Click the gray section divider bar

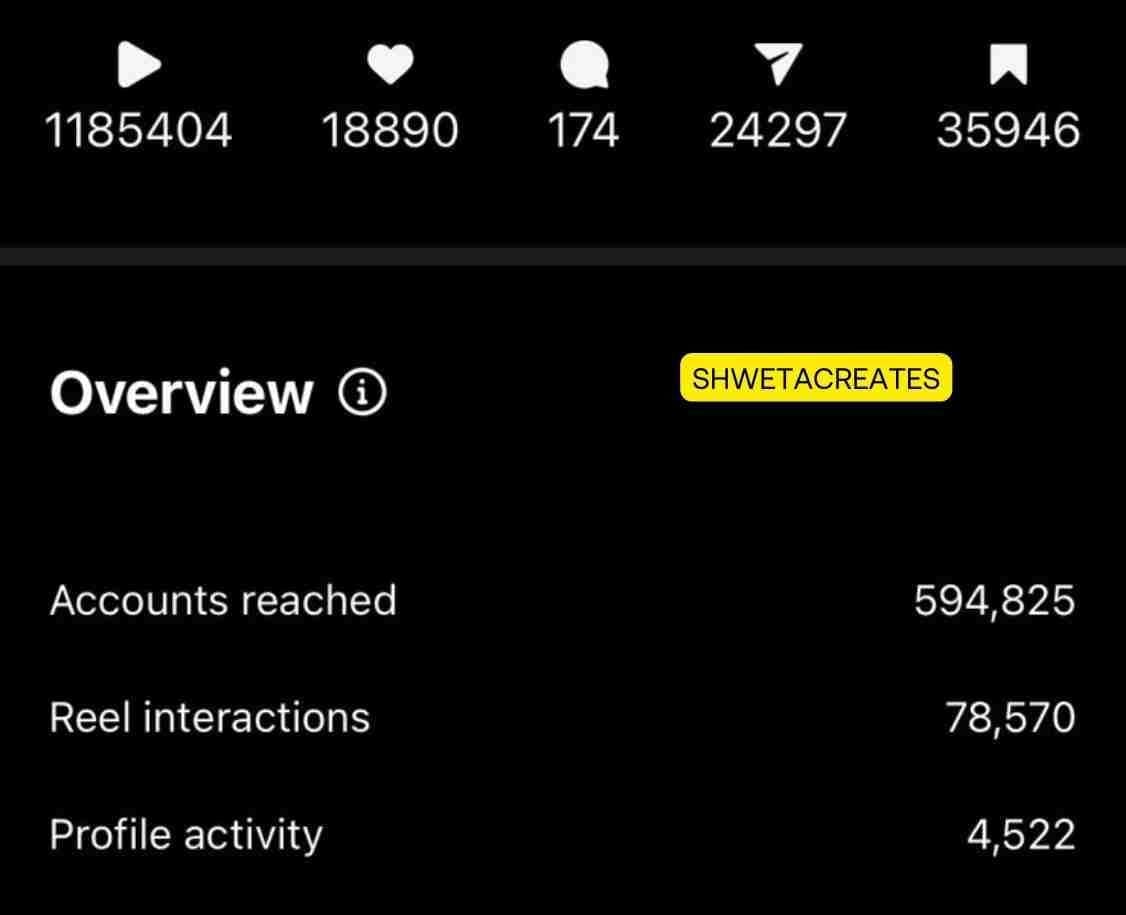(x=563, y=256)
